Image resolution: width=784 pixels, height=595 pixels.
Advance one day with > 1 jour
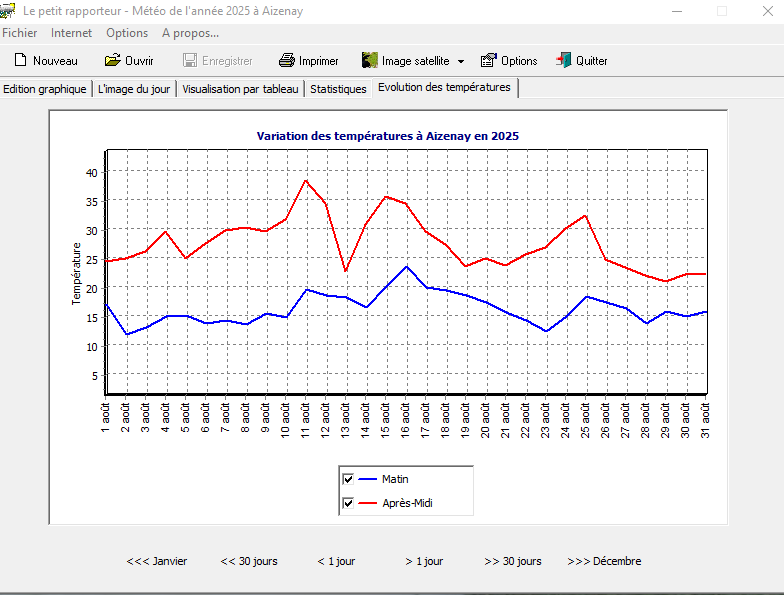point(424,561)
